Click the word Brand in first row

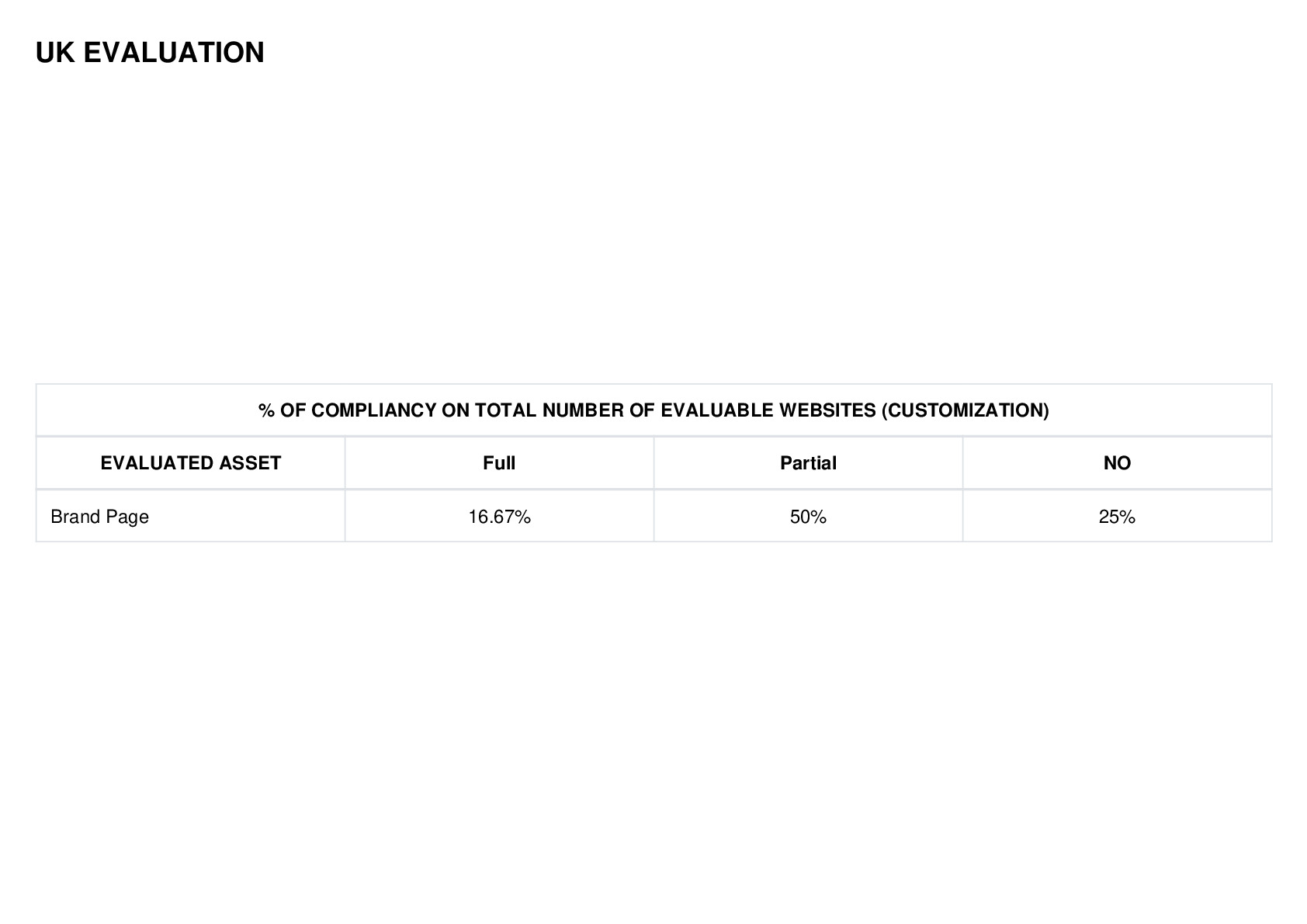pos(72,517)
